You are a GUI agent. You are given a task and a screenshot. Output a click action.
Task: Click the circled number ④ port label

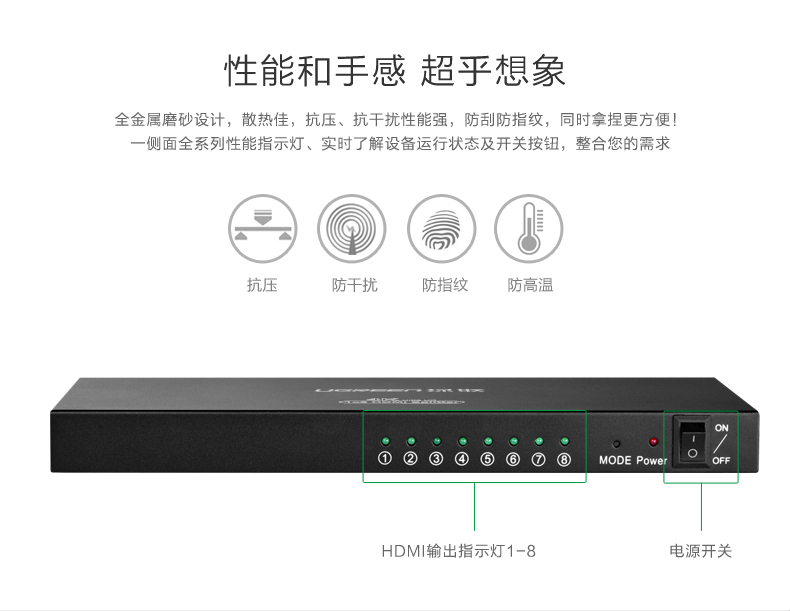[x=462, y=459]
